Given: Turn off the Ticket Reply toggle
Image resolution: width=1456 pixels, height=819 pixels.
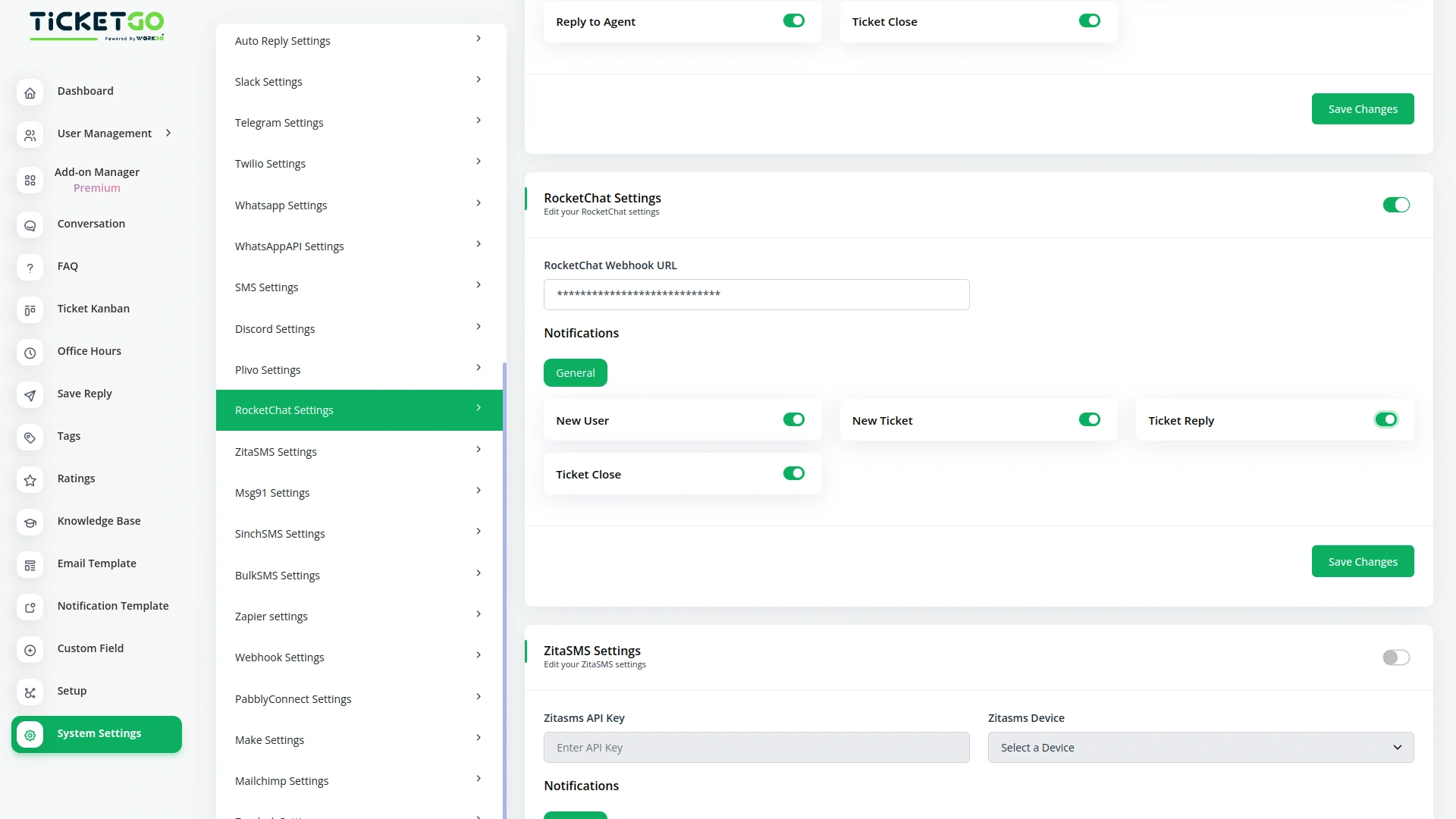Looking at the screenshot, I should [x=1385, y=419].
